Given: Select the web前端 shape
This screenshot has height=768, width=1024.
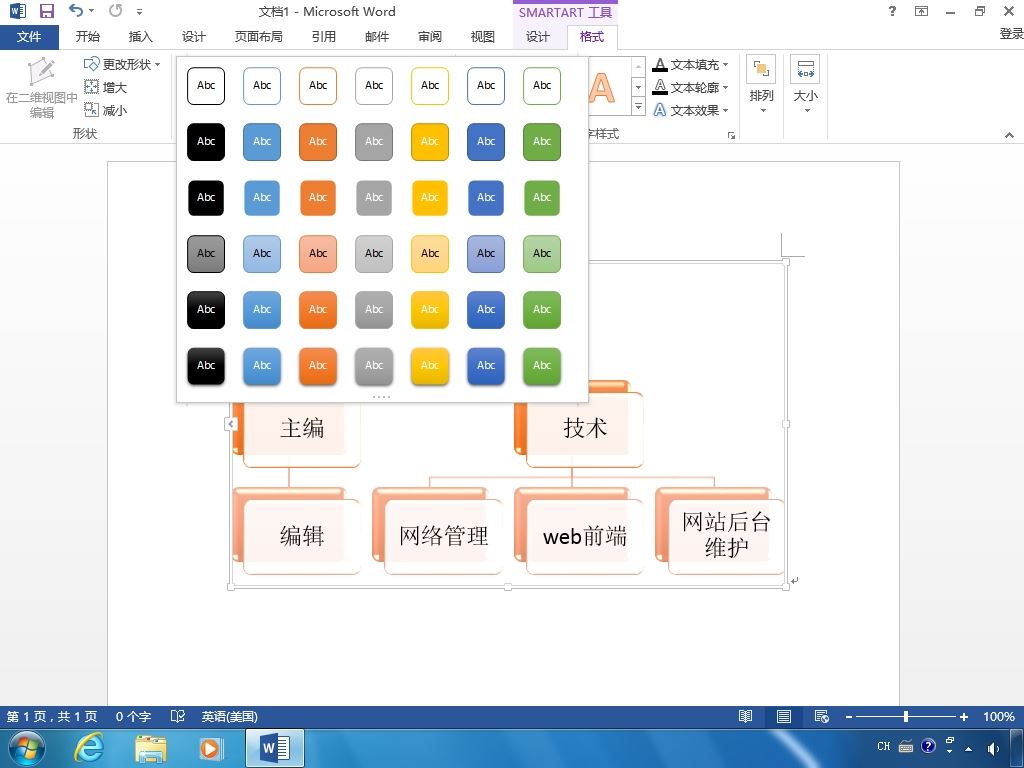Looking at the screenshot, I should [584, 537].
